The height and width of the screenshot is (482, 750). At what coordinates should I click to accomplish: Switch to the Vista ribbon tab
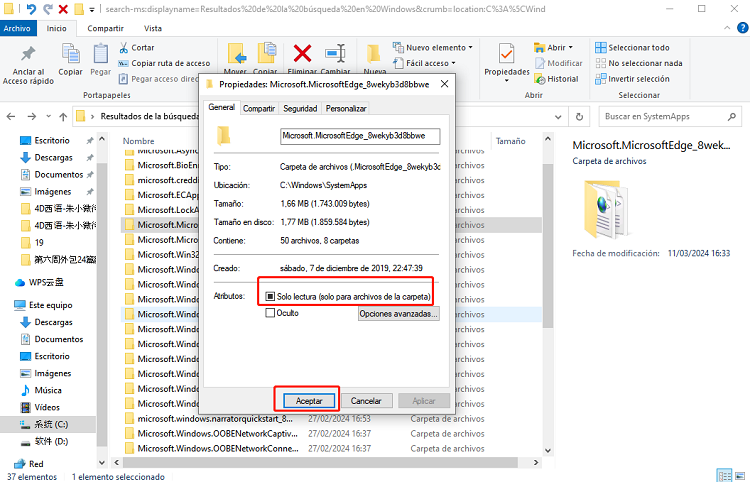coord(153,28)
